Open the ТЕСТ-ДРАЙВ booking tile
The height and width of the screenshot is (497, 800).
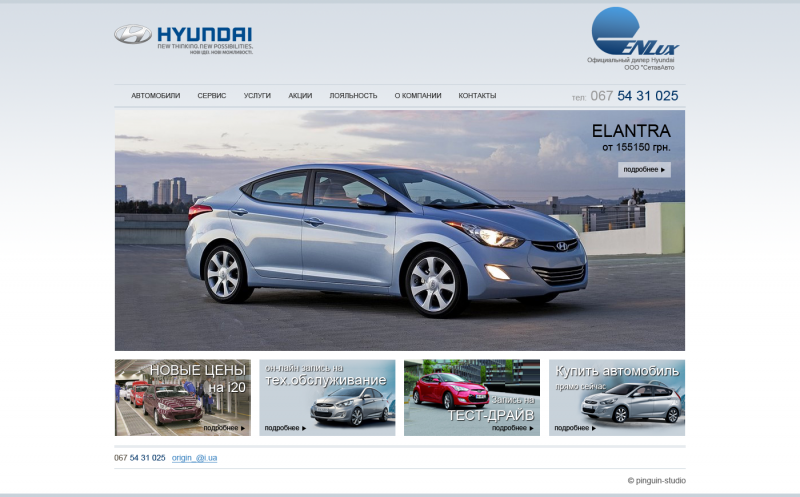tap(472, 397)
